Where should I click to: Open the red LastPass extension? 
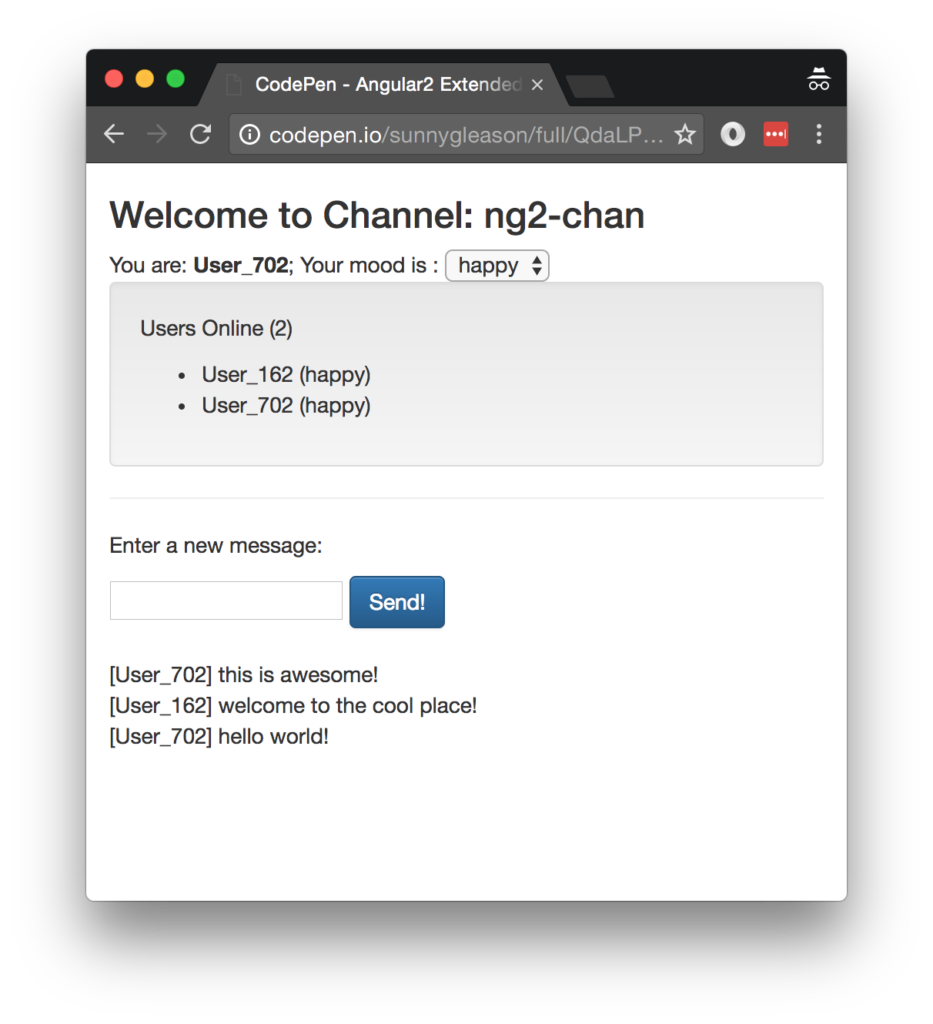click(x=776, y=135)
